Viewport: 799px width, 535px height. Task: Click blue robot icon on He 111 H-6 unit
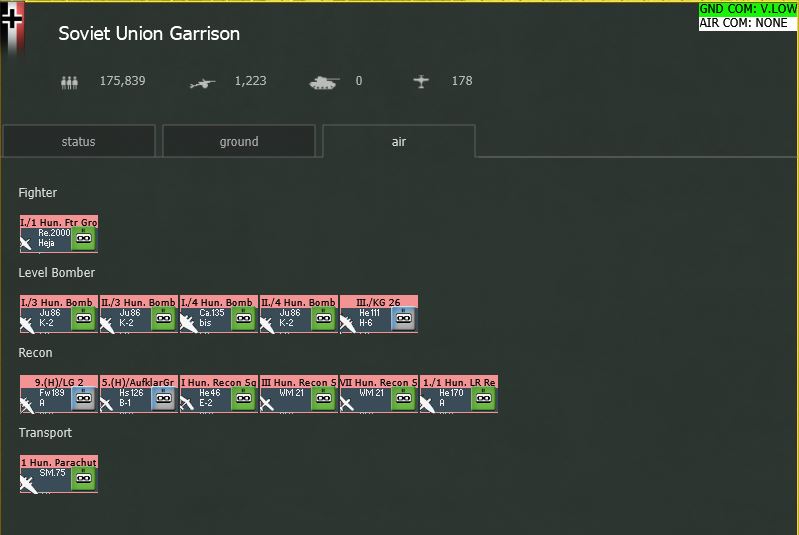click(x=403, y=318)
